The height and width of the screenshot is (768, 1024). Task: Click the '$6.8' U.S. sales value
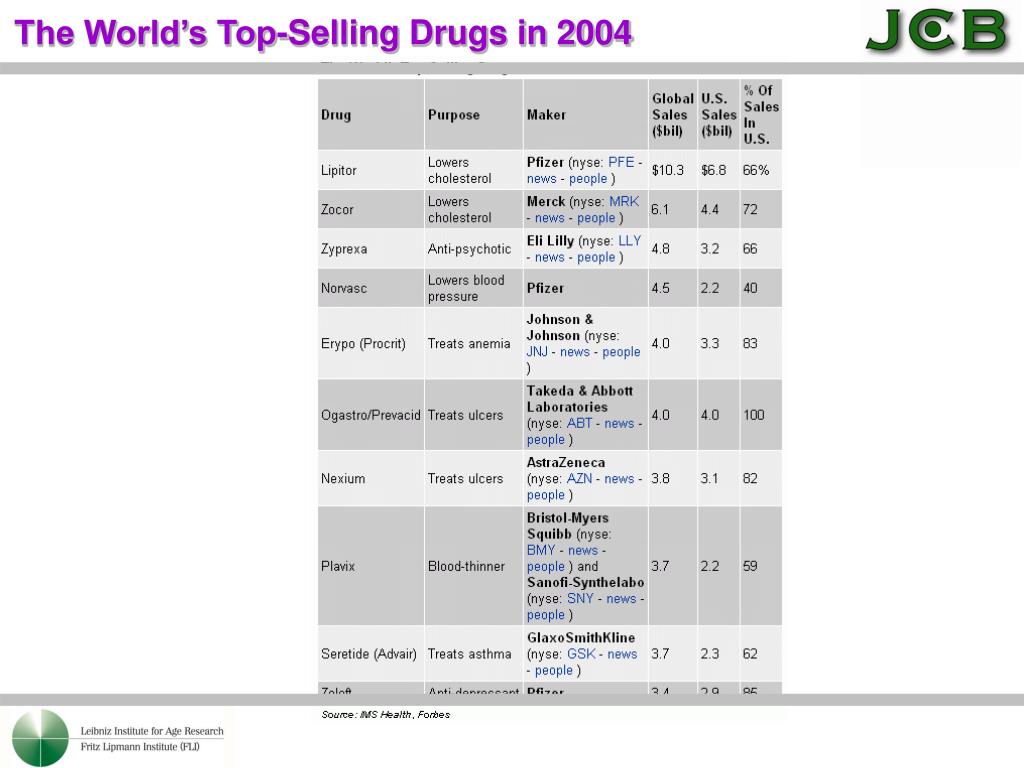(x=713, y=170)
